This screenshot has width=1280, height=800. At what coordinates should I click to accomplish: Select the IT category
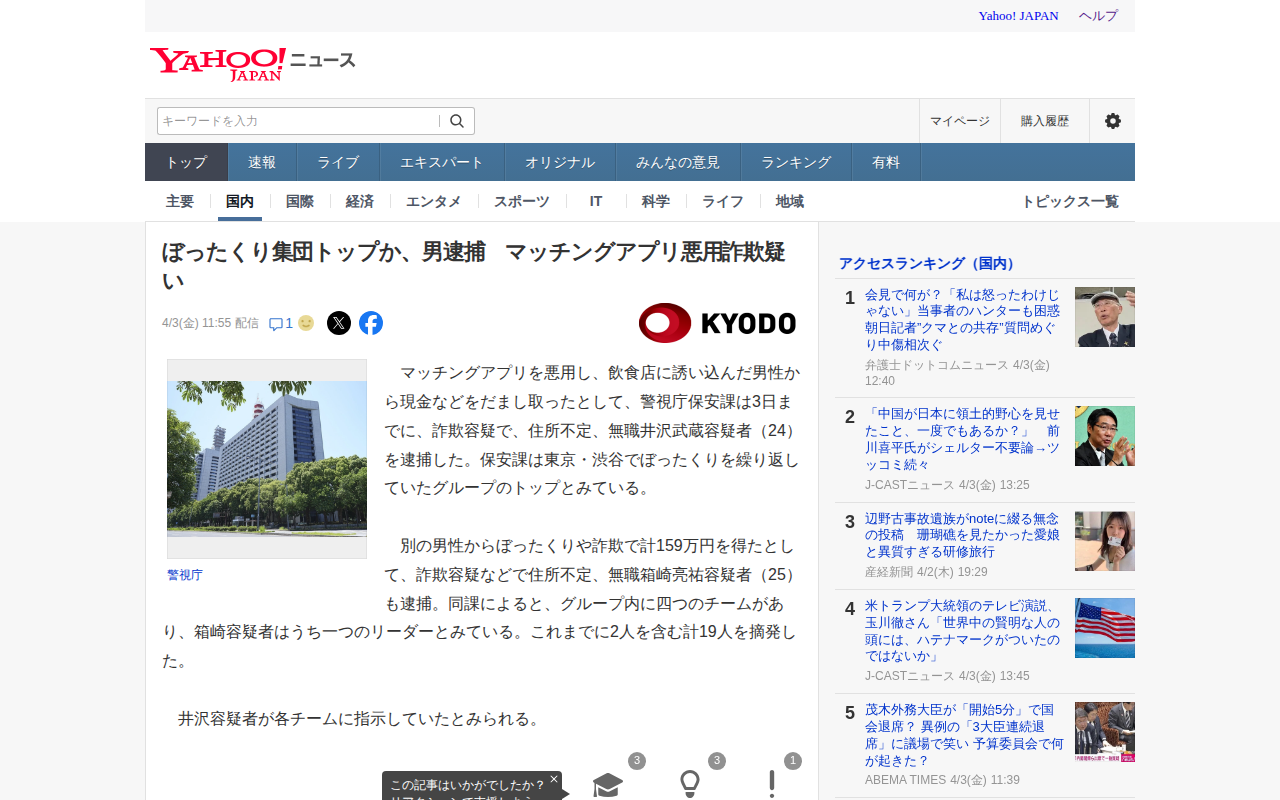[x=596, y=201]
